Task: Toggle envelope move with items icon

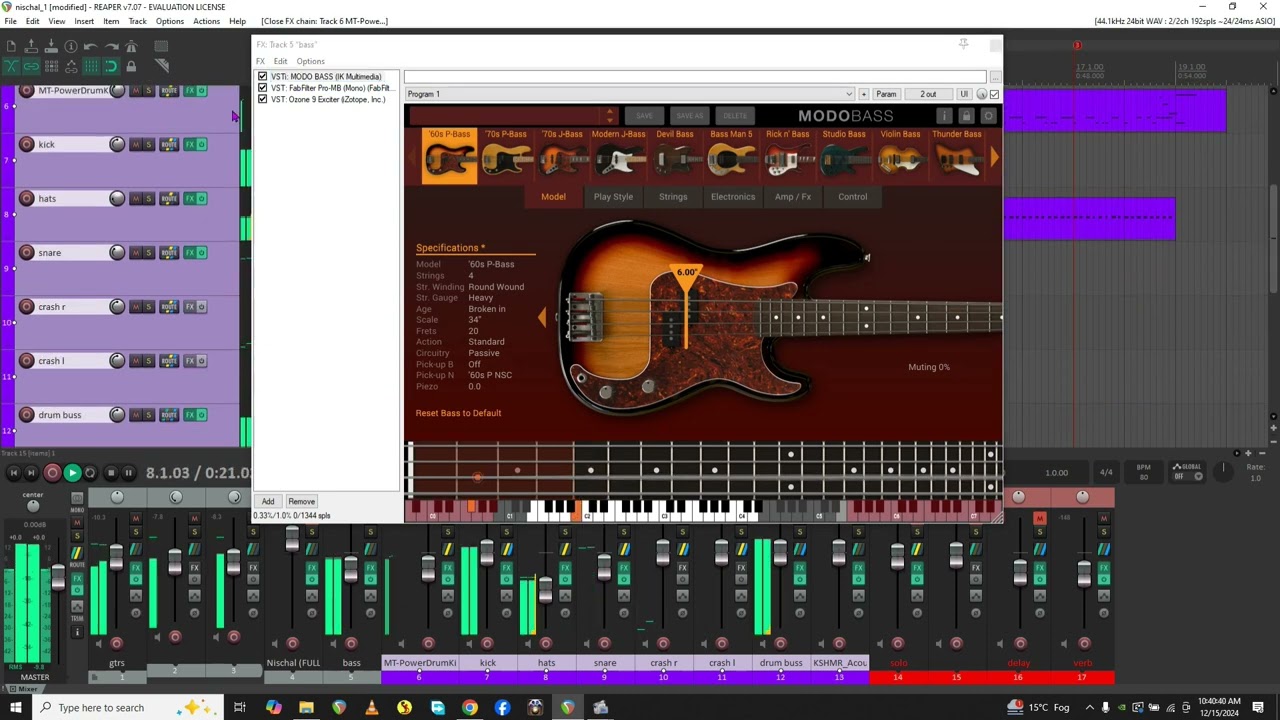Action: tap(71, 66)
